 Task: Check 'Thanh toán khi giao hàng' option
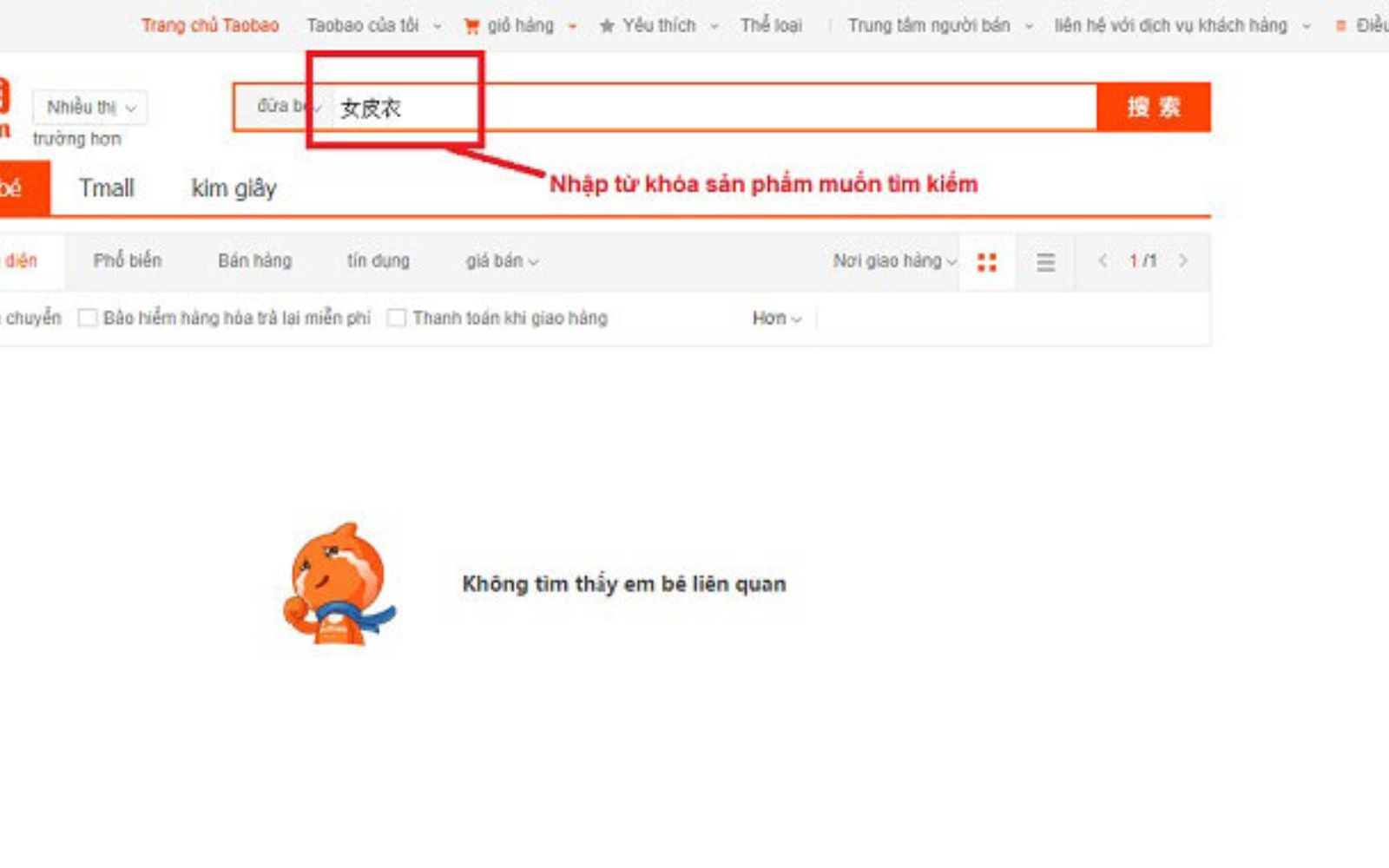[397, 319]
